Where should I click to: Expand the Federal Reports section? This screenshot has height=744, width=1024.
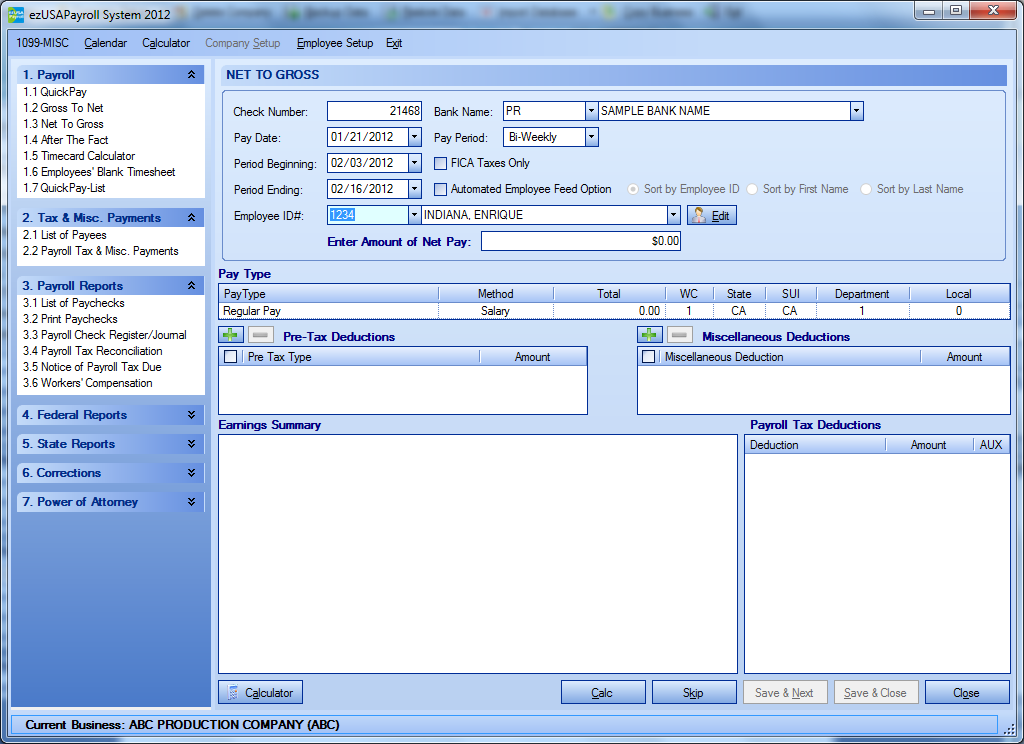point(191,415)
